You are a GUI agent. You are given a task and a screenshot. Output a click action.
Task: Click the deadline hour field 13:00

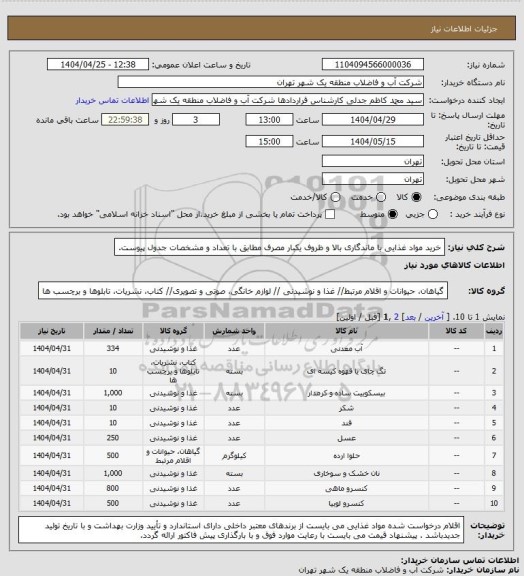269,120
